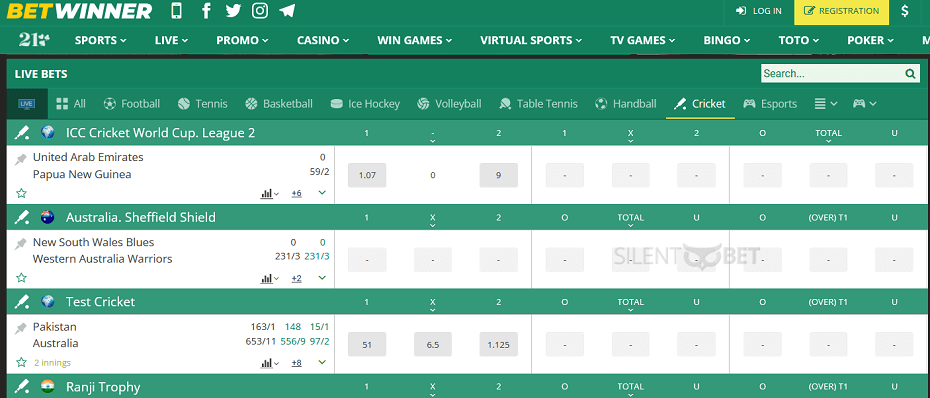Image resolution: width=930 pixels, height=398 pixels.
Task: Favorite the United Arab Emirates match star
Action: click(x=21, y=193)
